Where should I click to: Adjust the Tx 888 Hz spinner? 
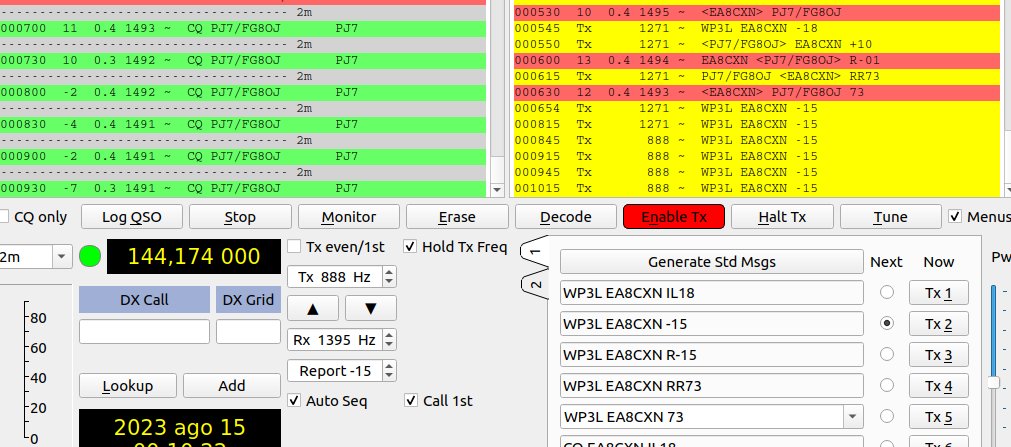[x=342, y=277]
